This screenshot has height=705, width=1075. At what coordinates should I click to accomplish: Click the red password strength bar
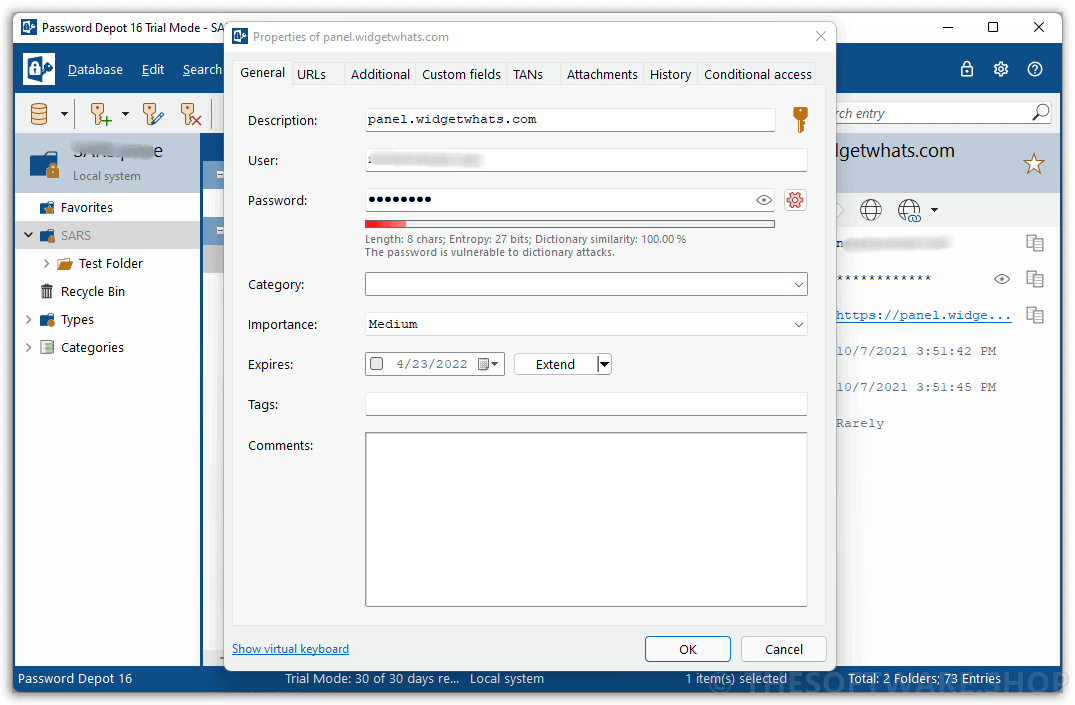pos(570,224)
